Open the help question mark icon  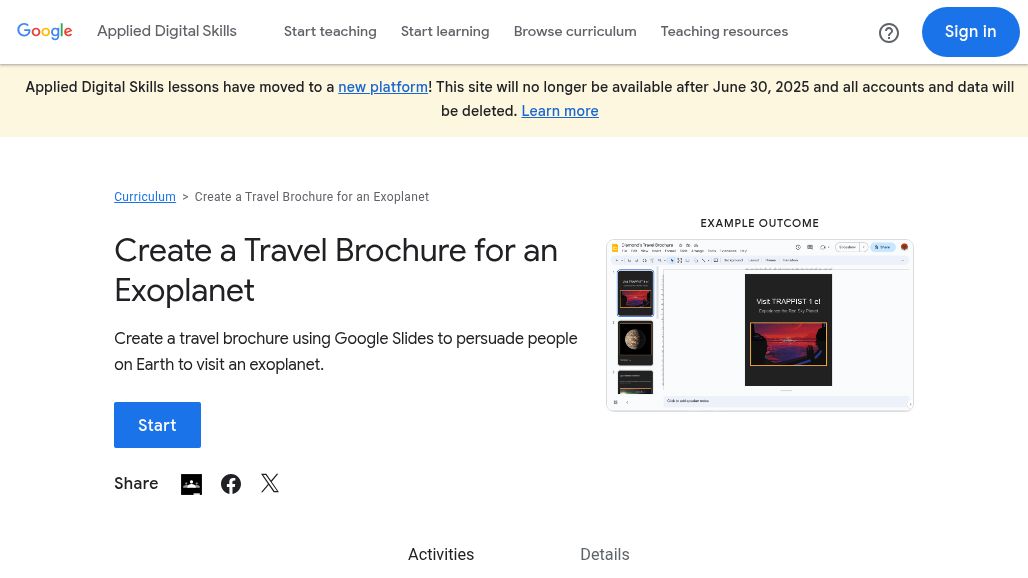(888, 32)
